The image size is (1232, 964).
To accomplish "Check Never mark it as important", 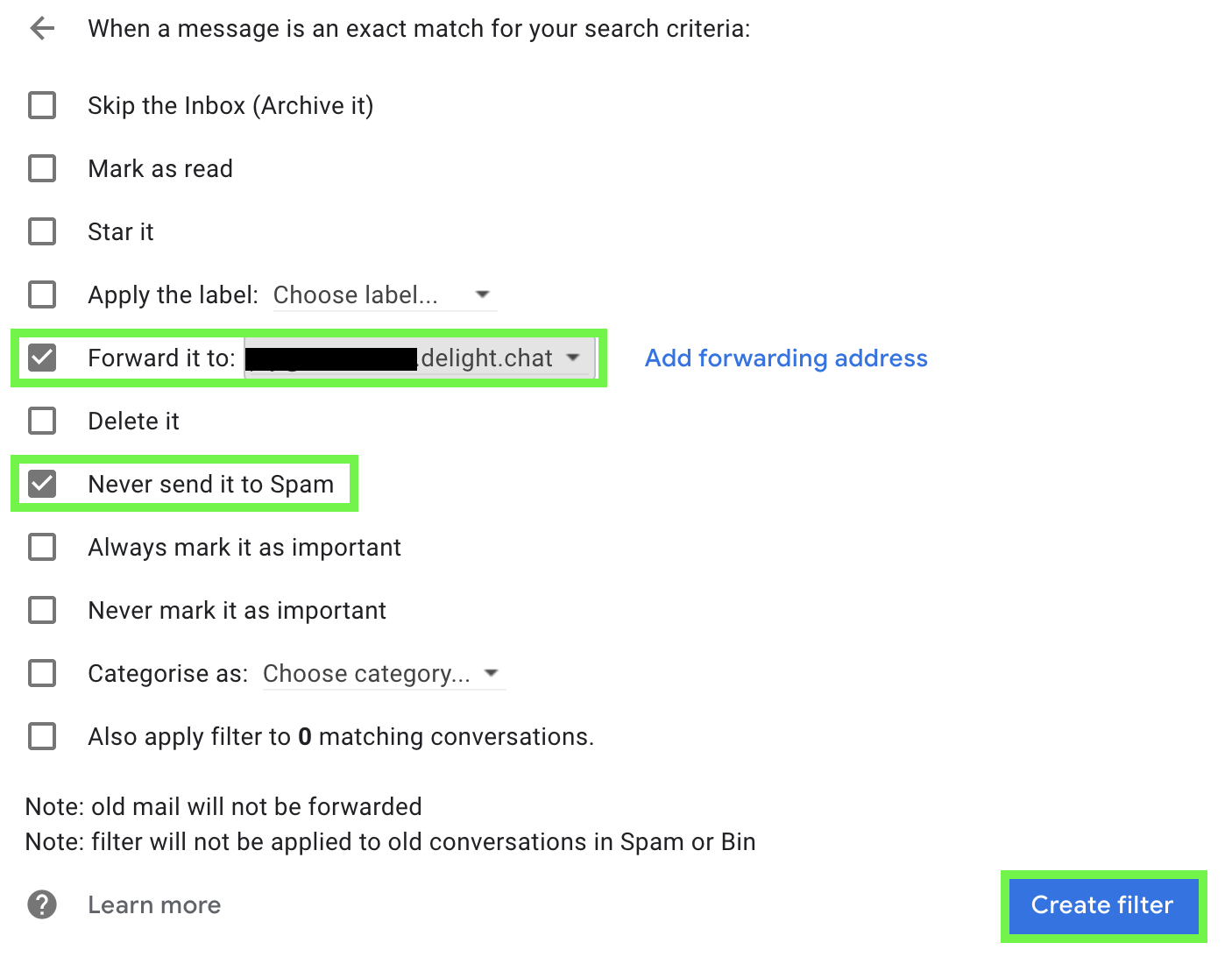I will (42, 610).
